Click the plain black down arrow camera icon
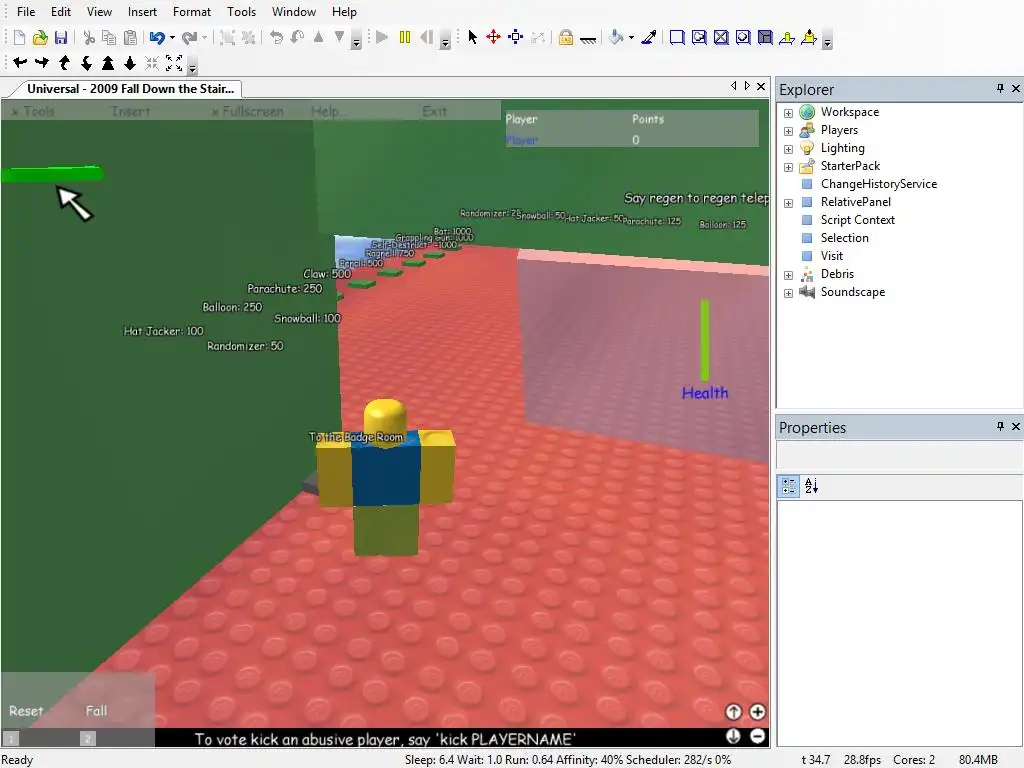 click(x=130, y=63)
